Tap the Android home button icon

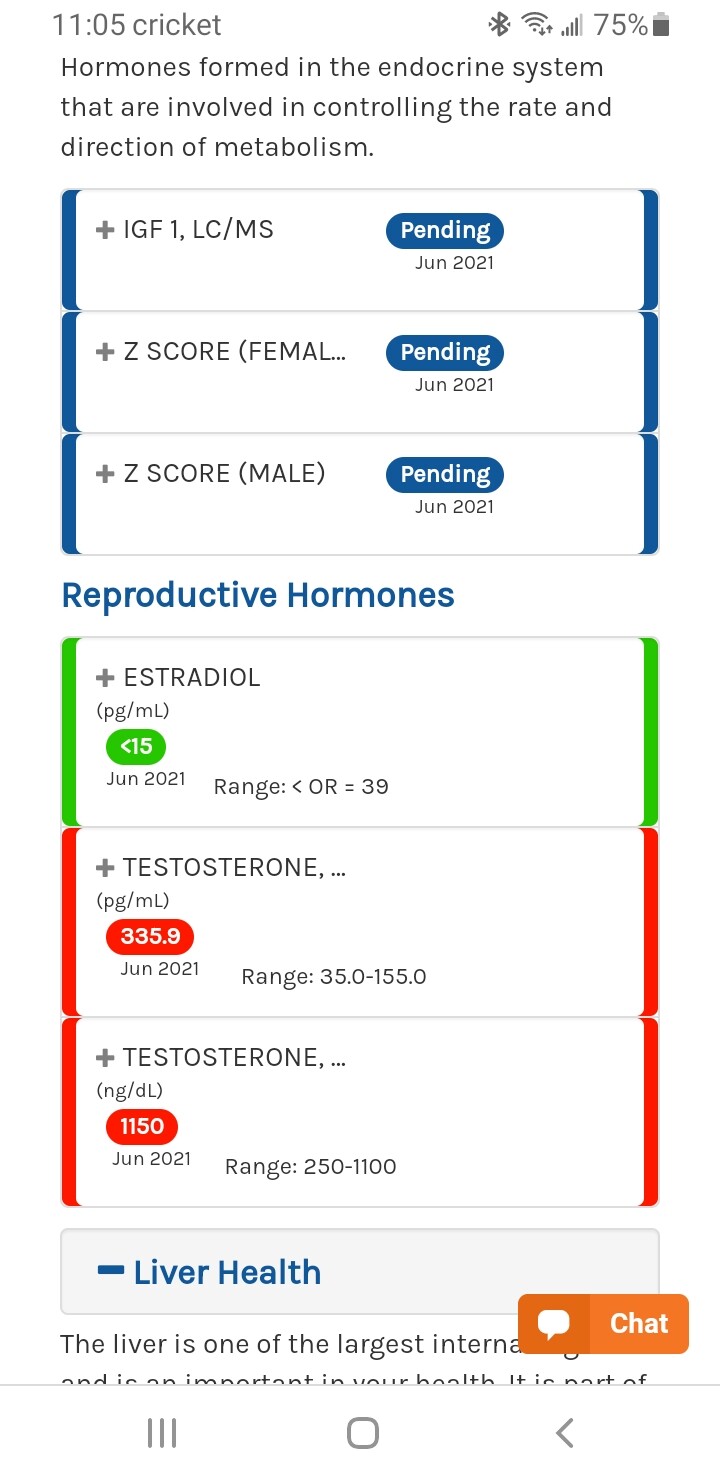tap(363, 1433)
